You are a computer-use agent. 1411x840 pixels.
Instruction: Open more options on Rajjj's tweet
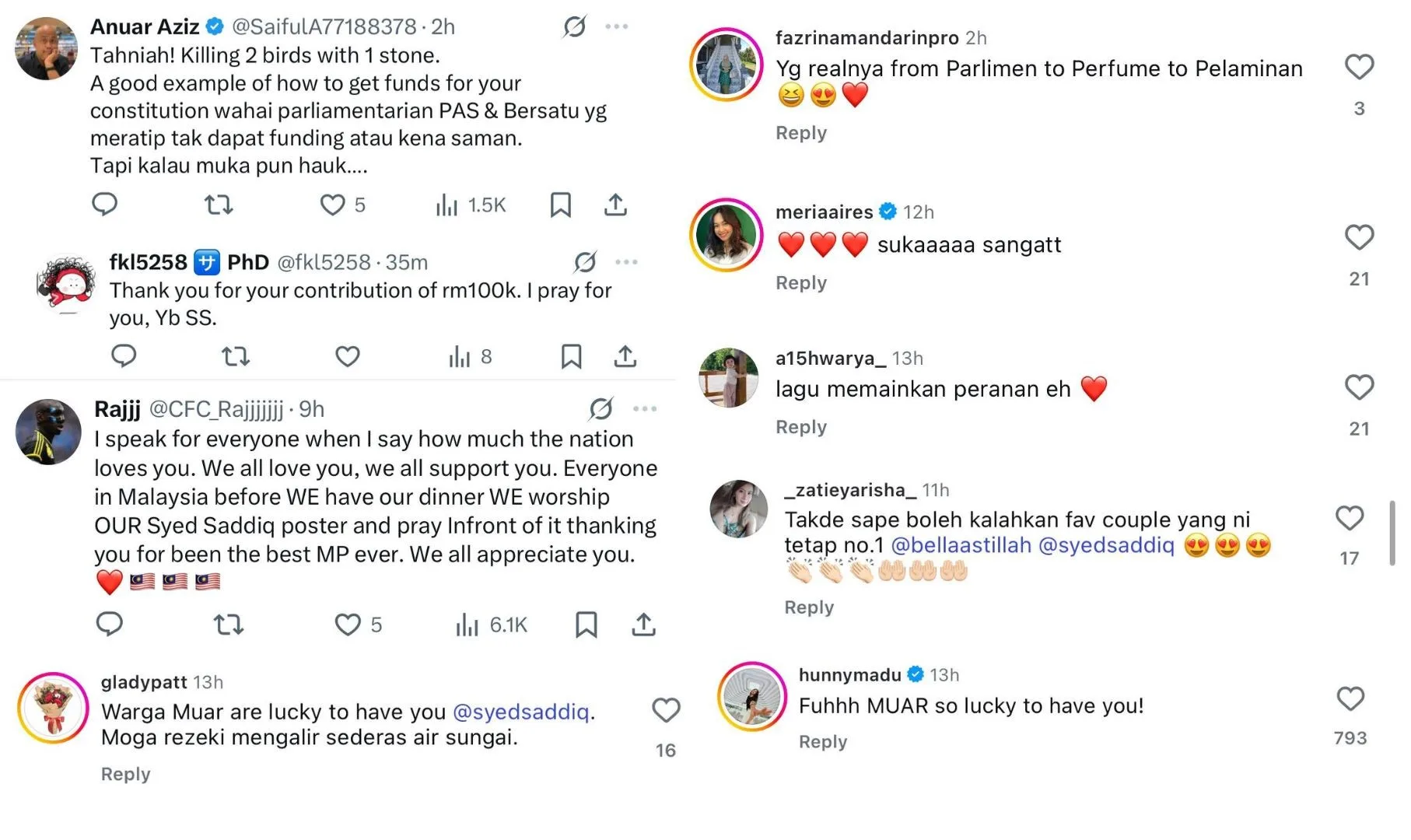(x=645, y=408)
